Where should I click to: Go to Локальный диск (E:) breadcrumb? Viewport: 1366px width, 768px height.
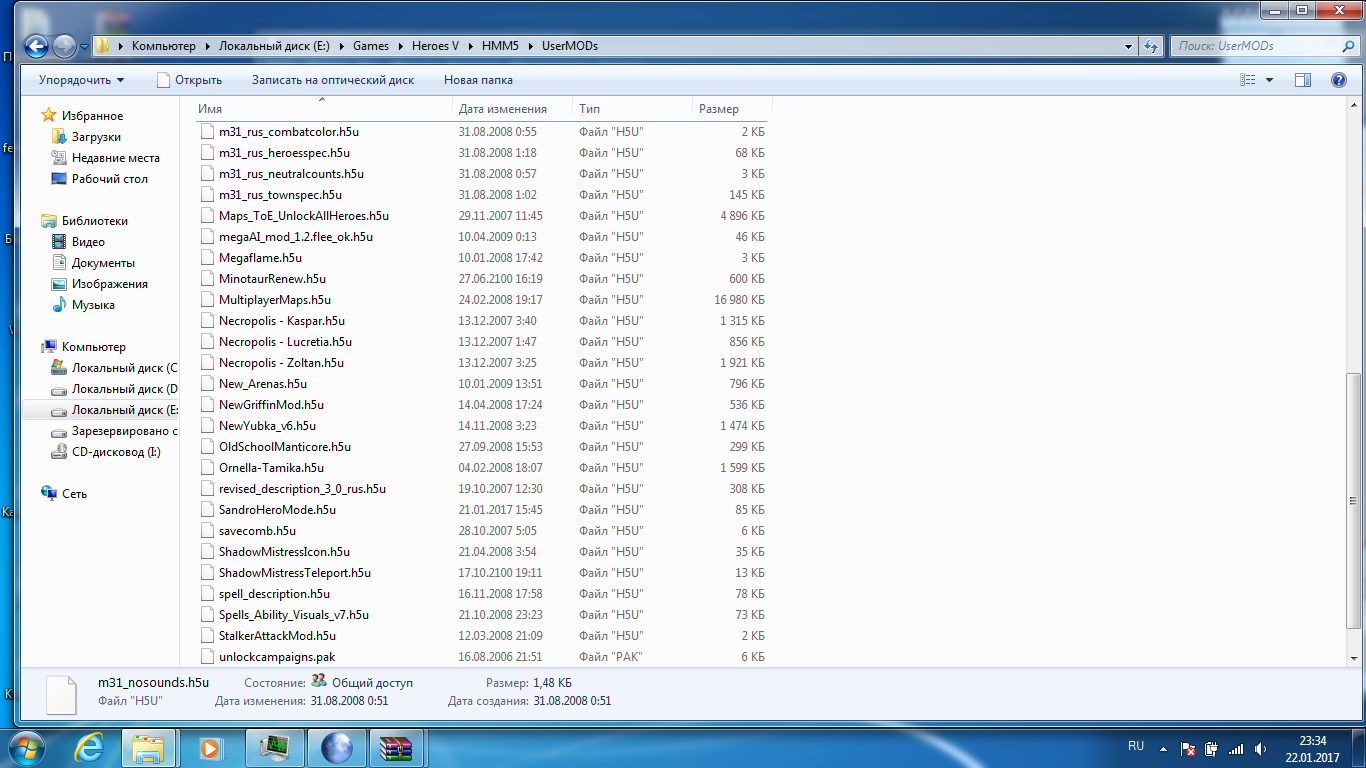point(273,46)
